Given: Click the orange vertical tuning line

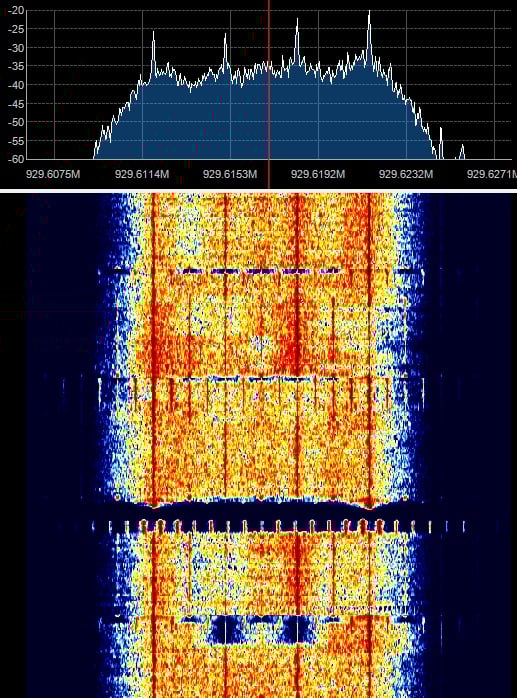Looking at the screenshot, I should point(269,93).
